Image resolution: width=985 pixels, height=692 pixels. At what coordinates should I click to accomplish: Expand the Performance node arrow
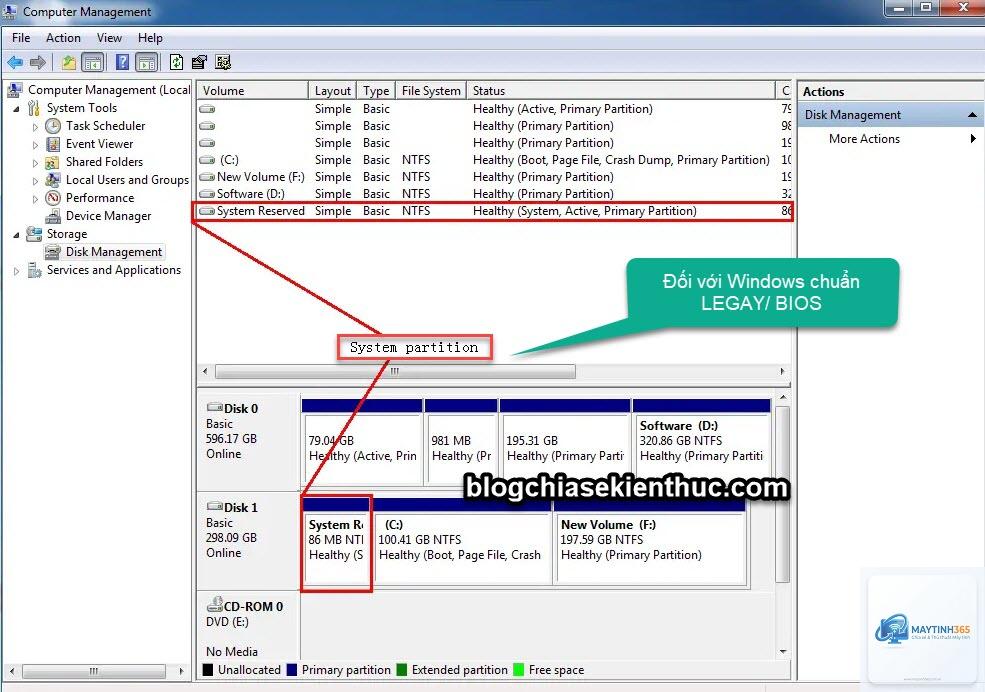coord(35,199)
